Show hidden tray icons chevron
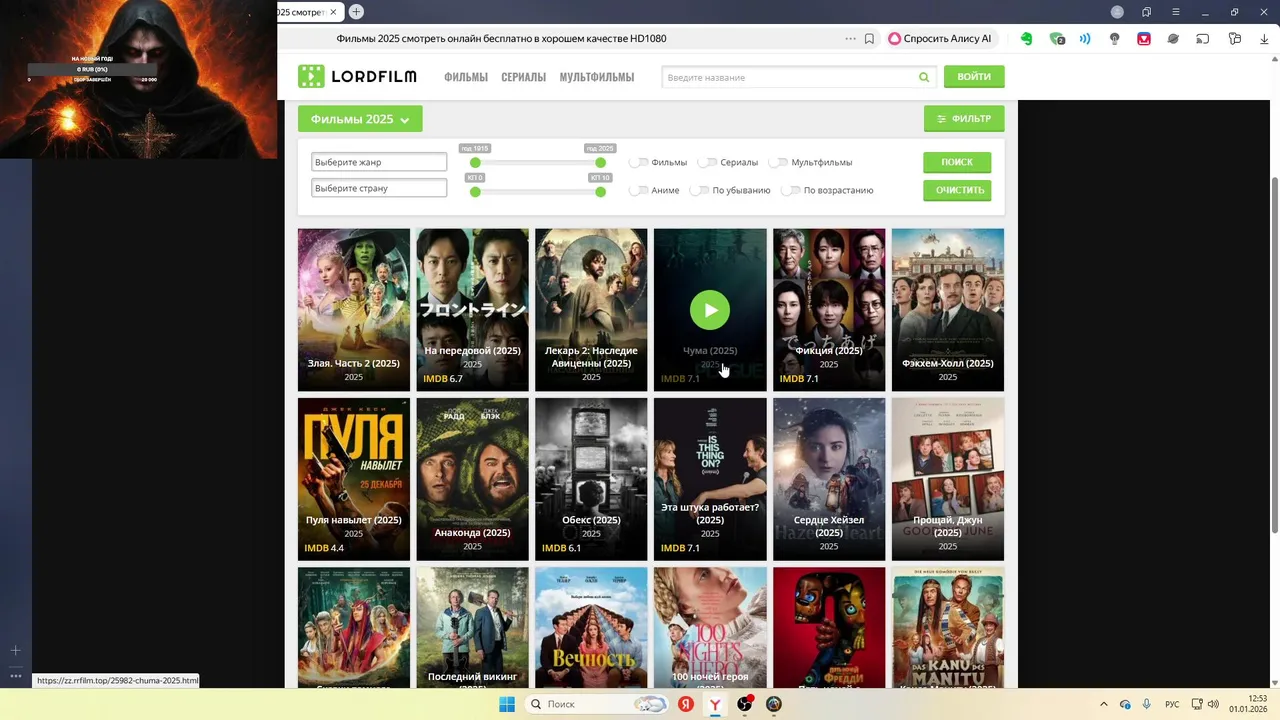This screenshot has height=720, width=1280. (1104, 704)
